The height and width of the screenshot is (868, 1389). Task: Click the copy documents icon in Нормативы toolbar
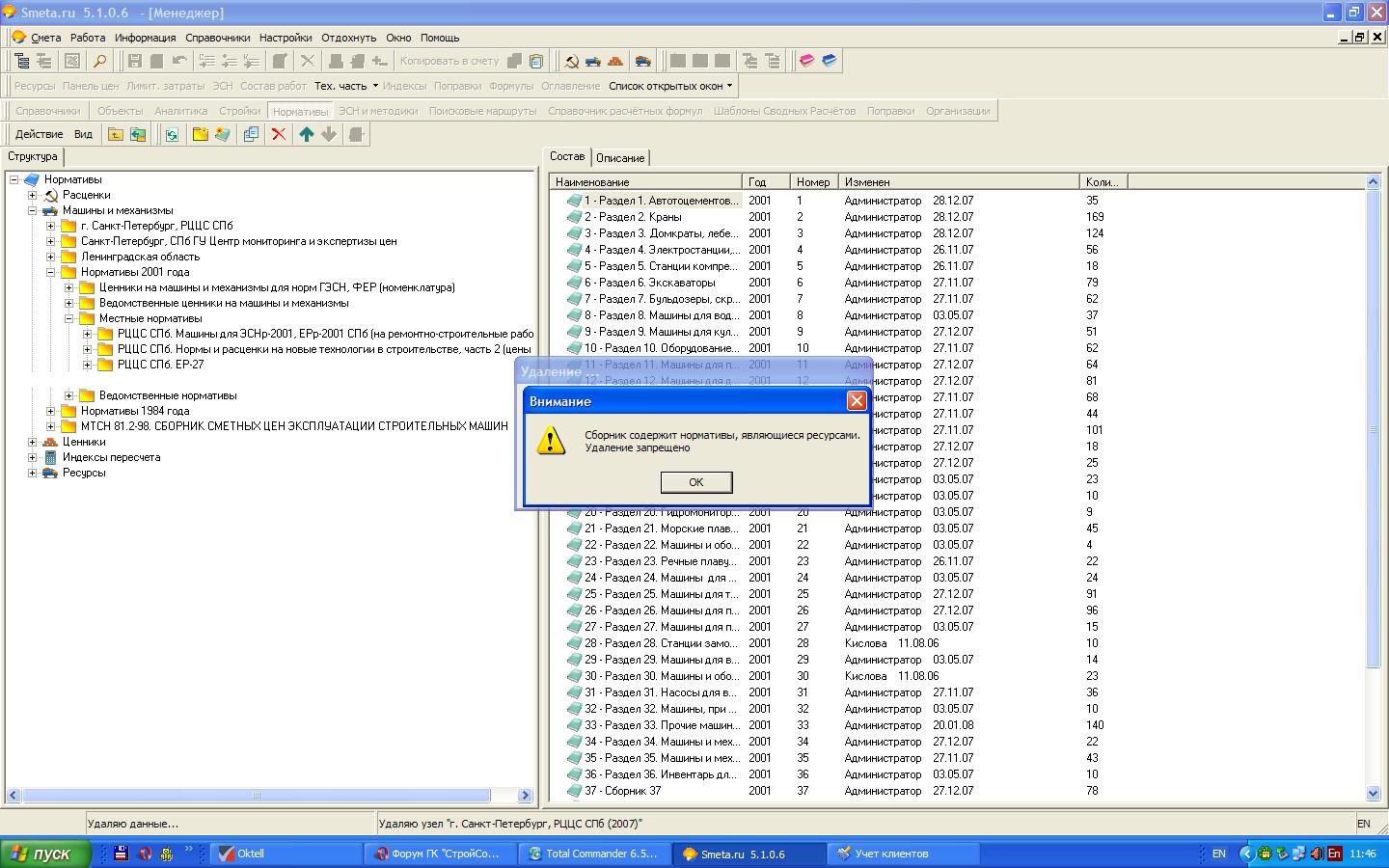[251, 134]
